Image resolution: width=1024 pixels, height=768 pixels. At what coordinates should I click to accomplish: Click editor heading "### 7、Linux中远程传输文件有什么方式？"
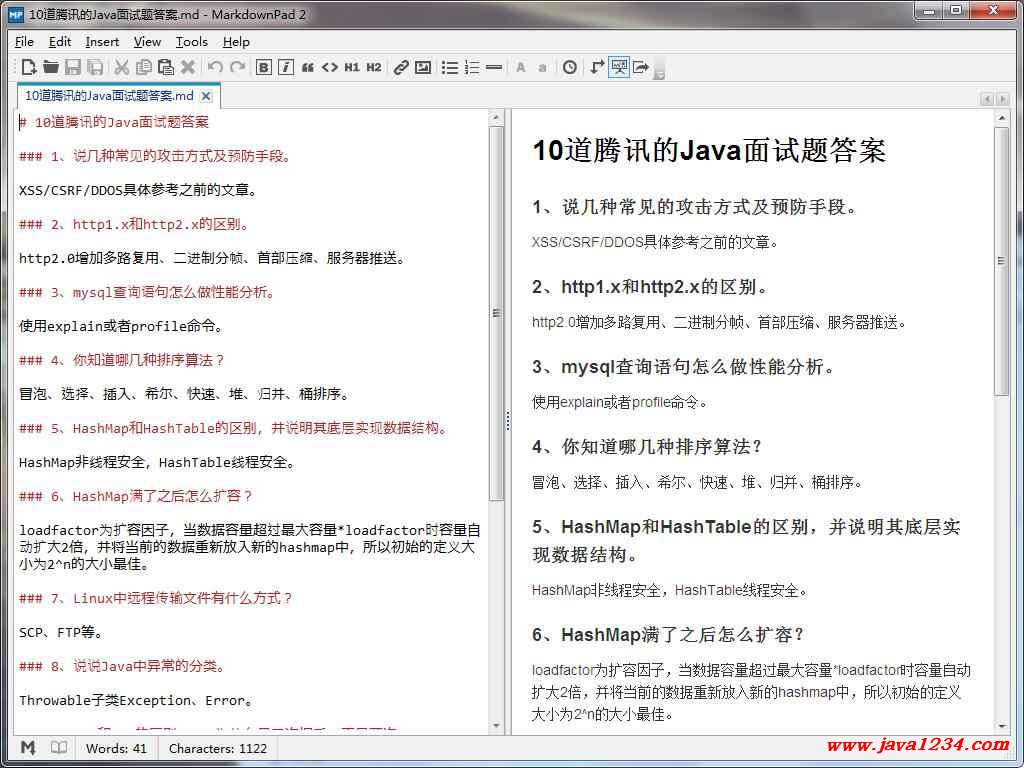[x=156, y=598]
